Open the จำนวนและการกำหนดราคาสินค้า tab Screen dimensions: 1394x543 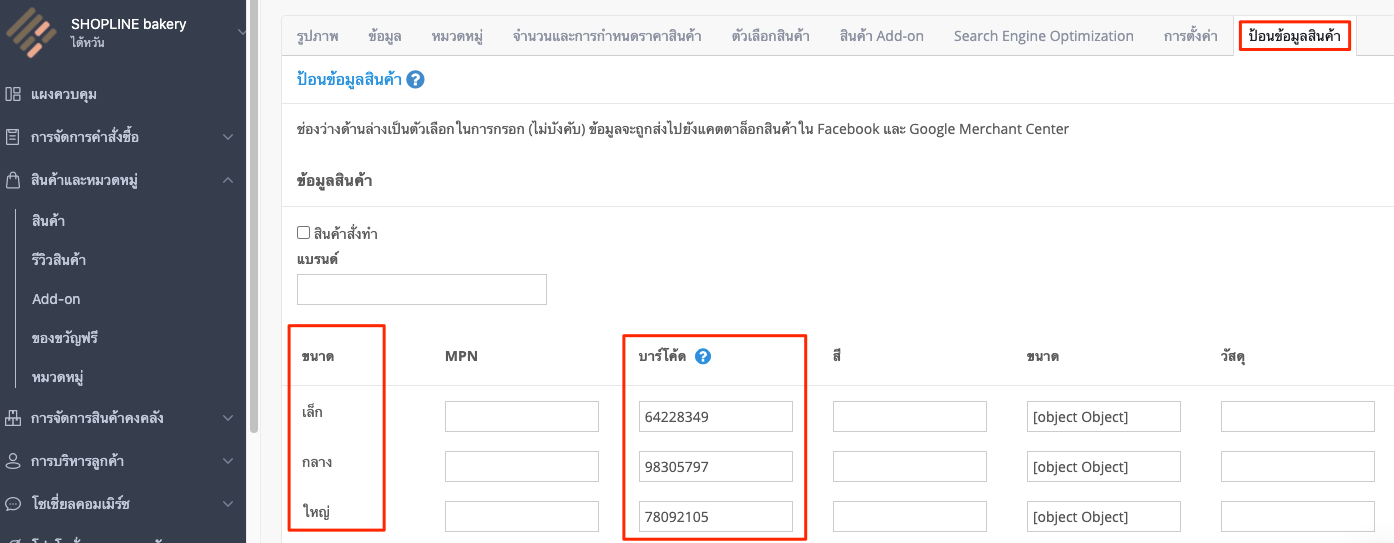(607, 36)
